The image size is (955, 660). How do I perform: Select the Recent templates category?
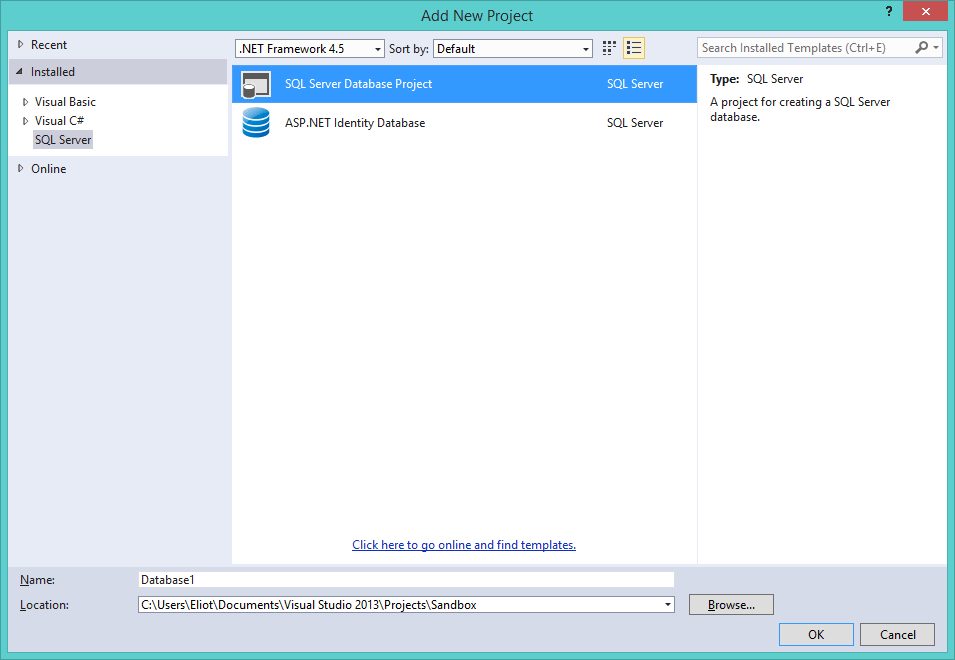click(49, 44)
